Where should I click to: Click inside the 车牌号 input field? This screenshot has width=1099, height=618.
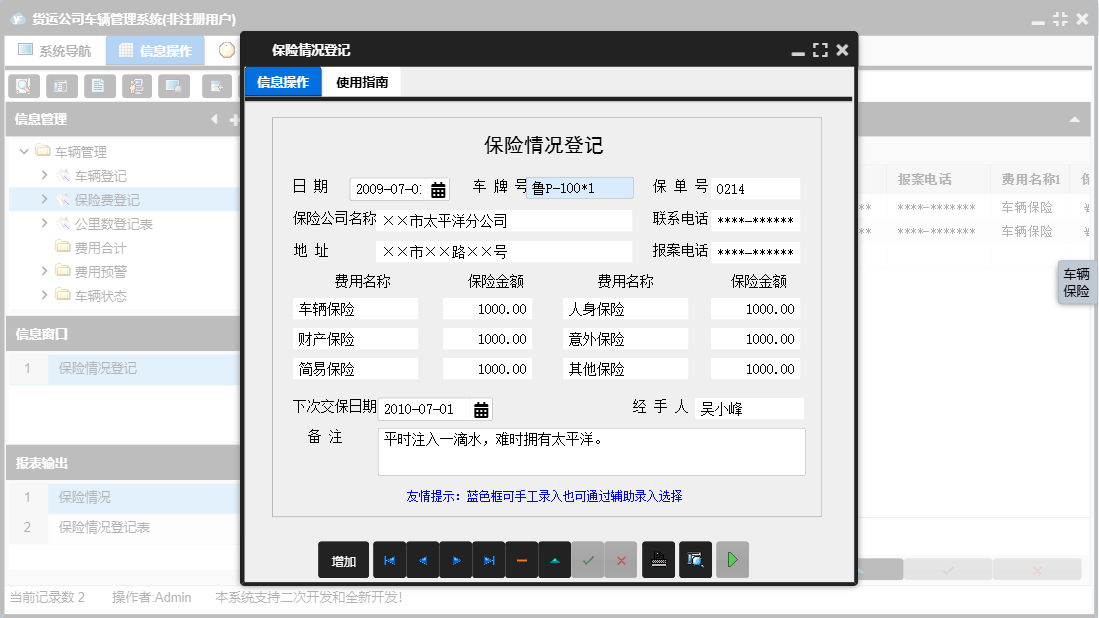[578, 187]
